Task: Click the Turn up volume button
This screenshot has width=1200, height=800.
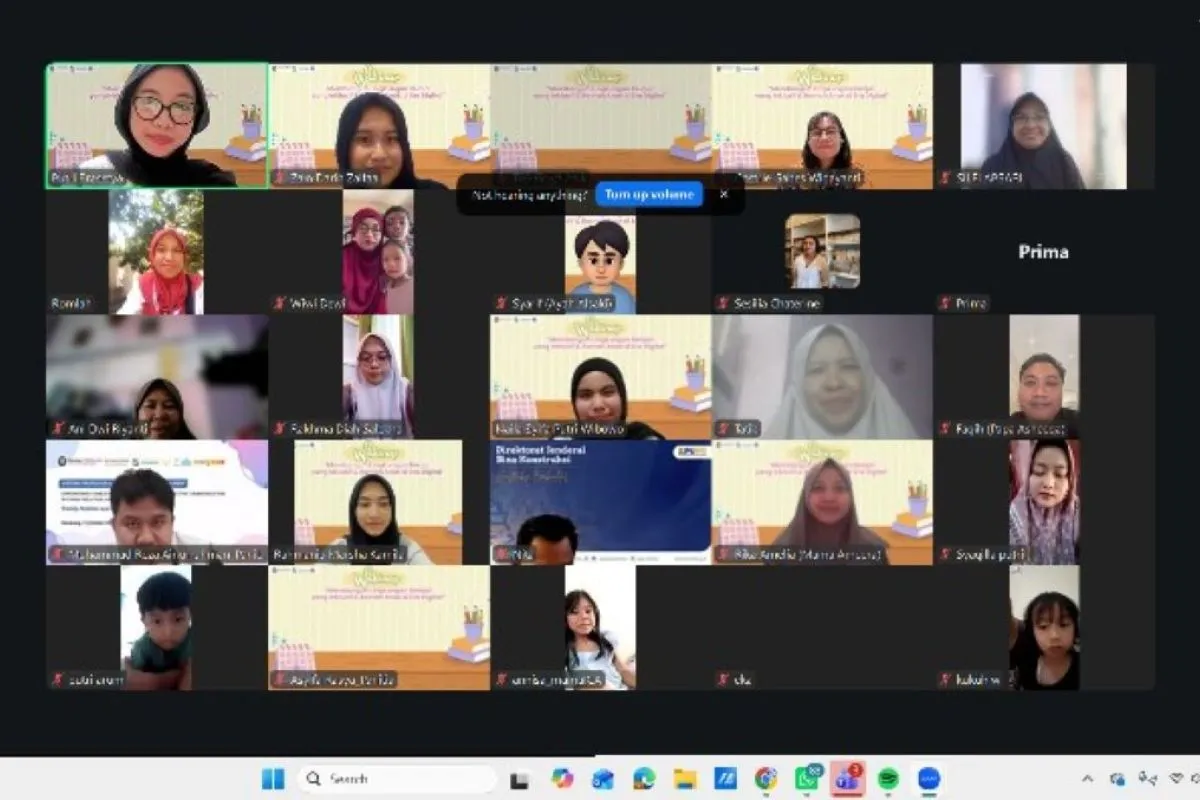Action: [649, 194]
